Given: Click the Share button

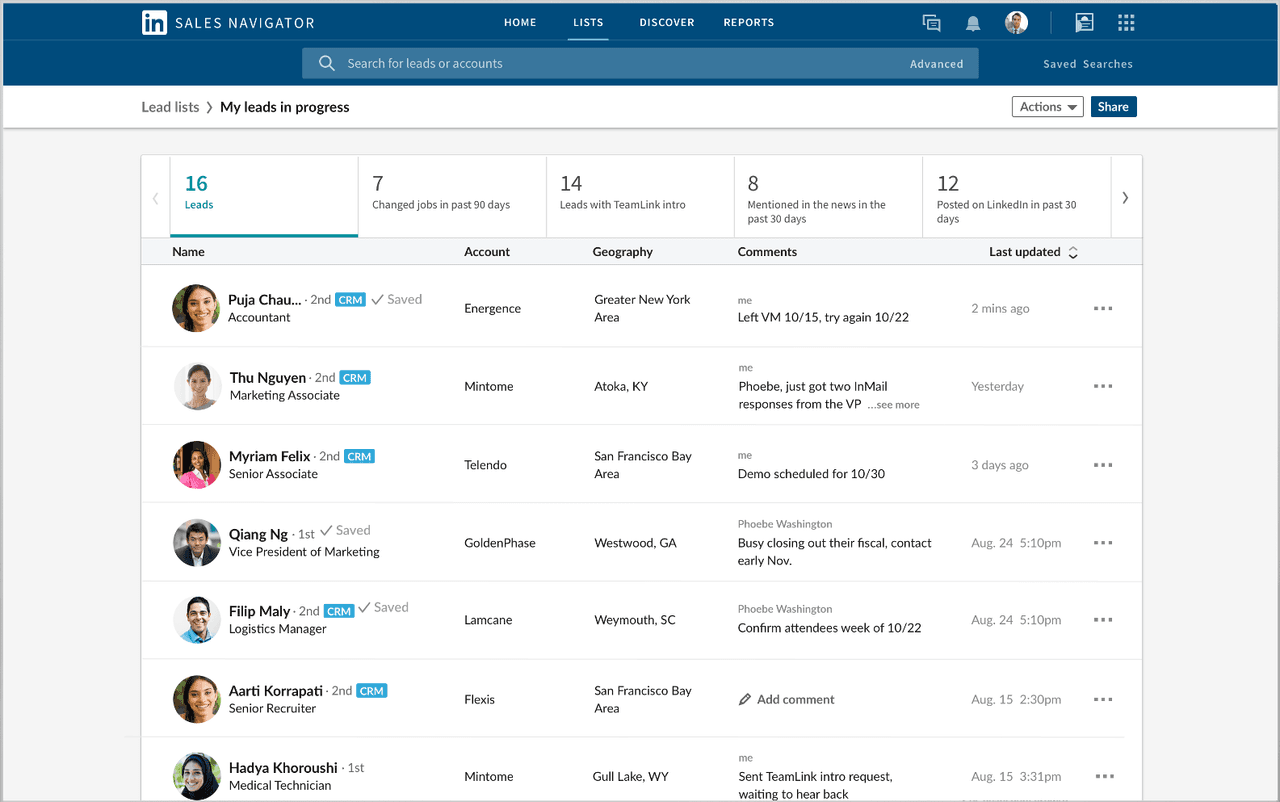Looking at the screenshot, I should (1113, 106).
